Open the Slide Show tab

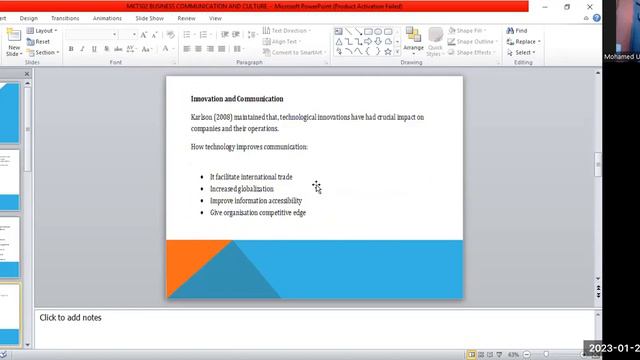(x=150, y=18)
